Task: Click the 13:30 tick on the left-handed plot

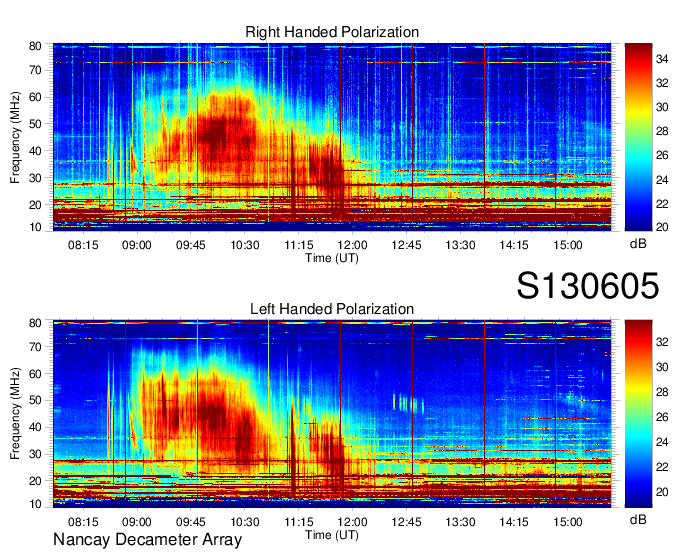Action: [460, 522]
